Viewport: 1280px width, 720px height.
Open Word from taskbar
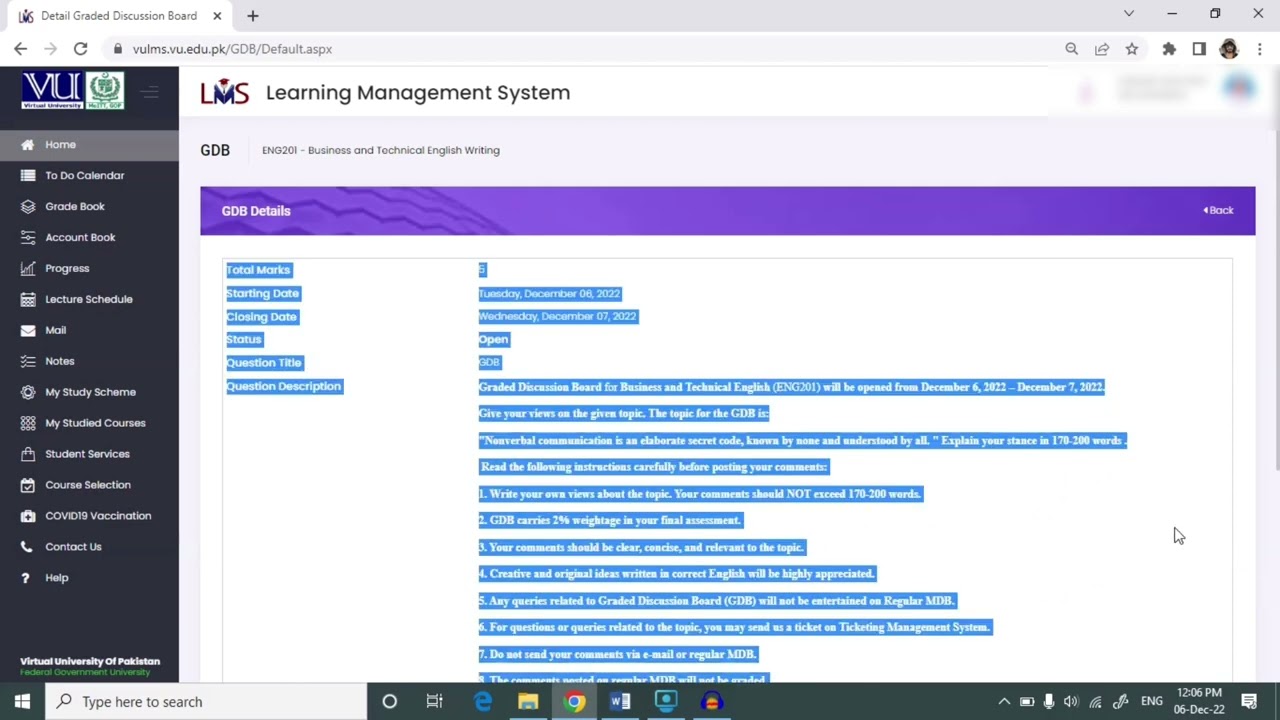point(620,702)
